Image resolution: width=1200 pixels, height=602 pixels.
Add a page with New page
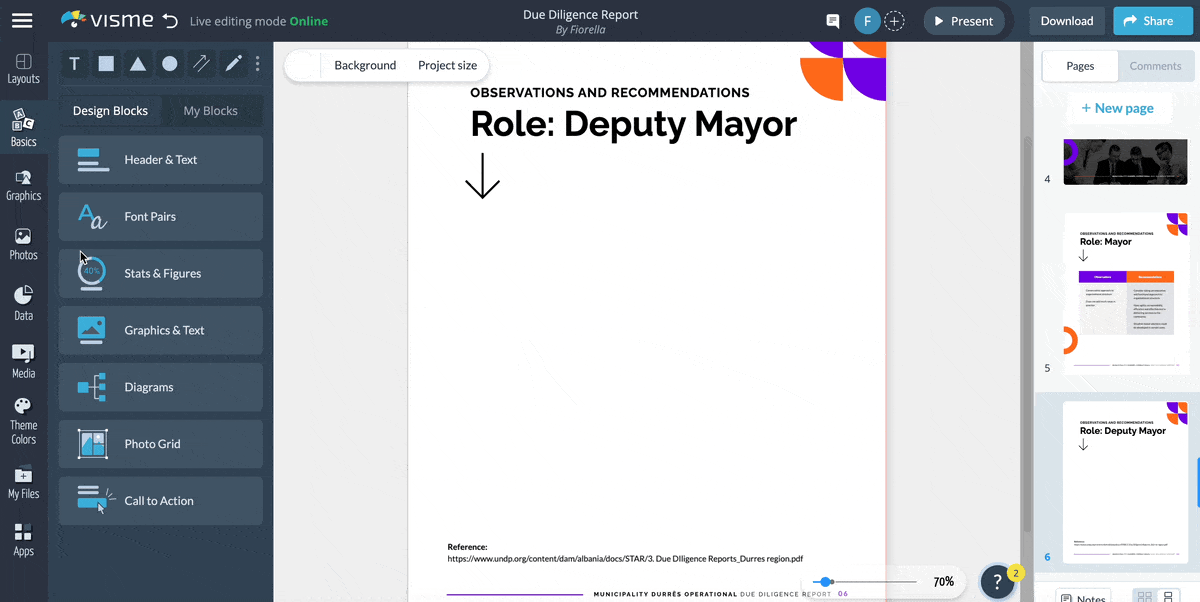click(1118, 107)
